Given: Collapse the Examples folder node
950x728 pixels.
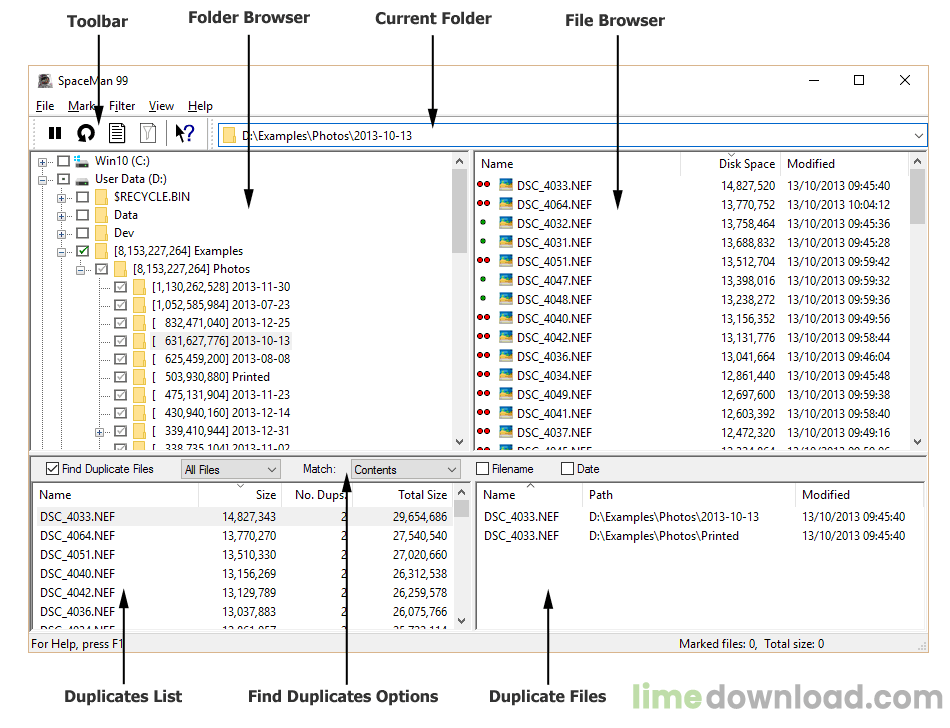Looking at the screenshot, I should (x=62, y=252).
